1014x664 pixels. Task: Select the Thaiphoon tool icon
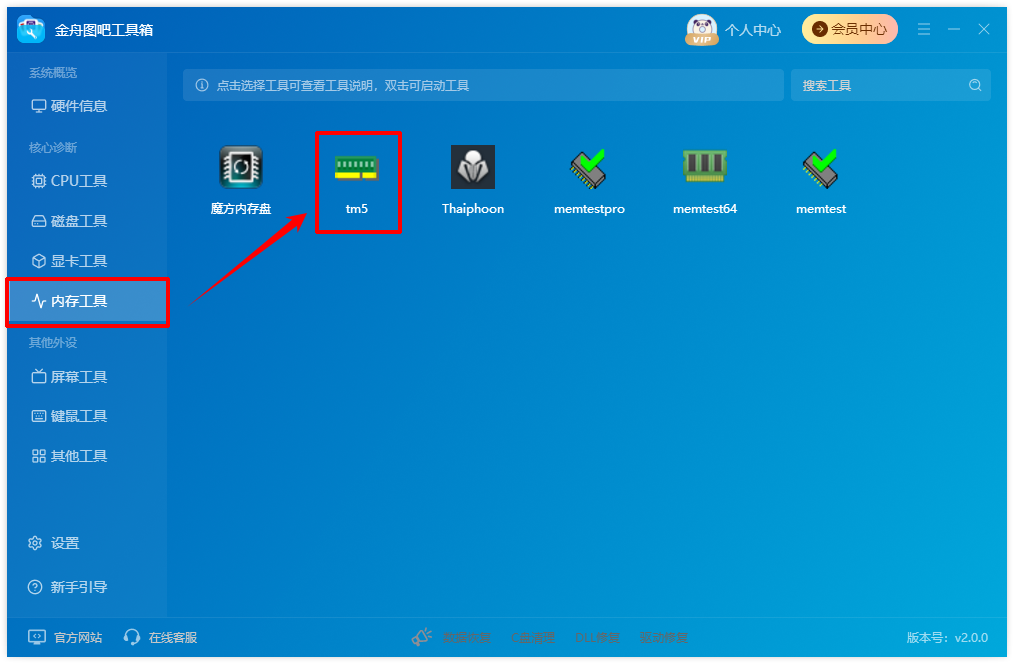(473, 167)
